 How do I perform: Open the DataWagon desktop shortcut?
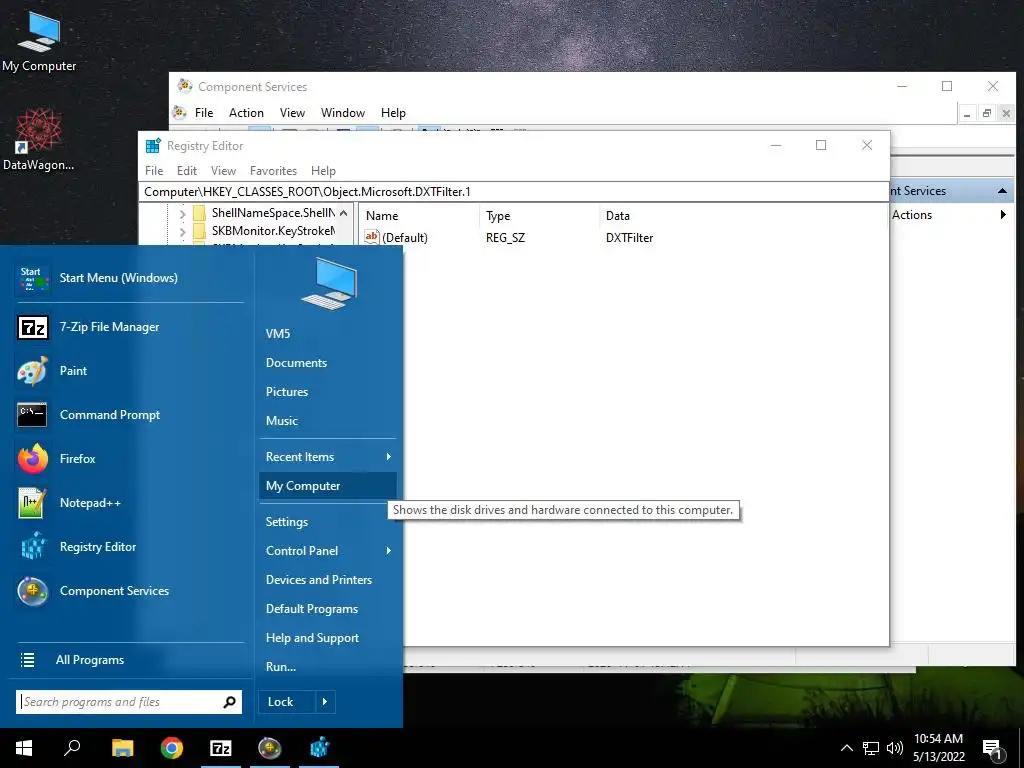coord(39,140)
